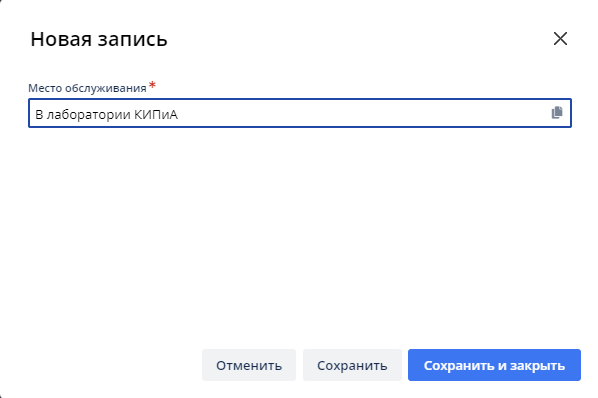598x398 pixels.
Task: Click the gray Сохранить button between the other buttons
Action: (x=352, y=365)
